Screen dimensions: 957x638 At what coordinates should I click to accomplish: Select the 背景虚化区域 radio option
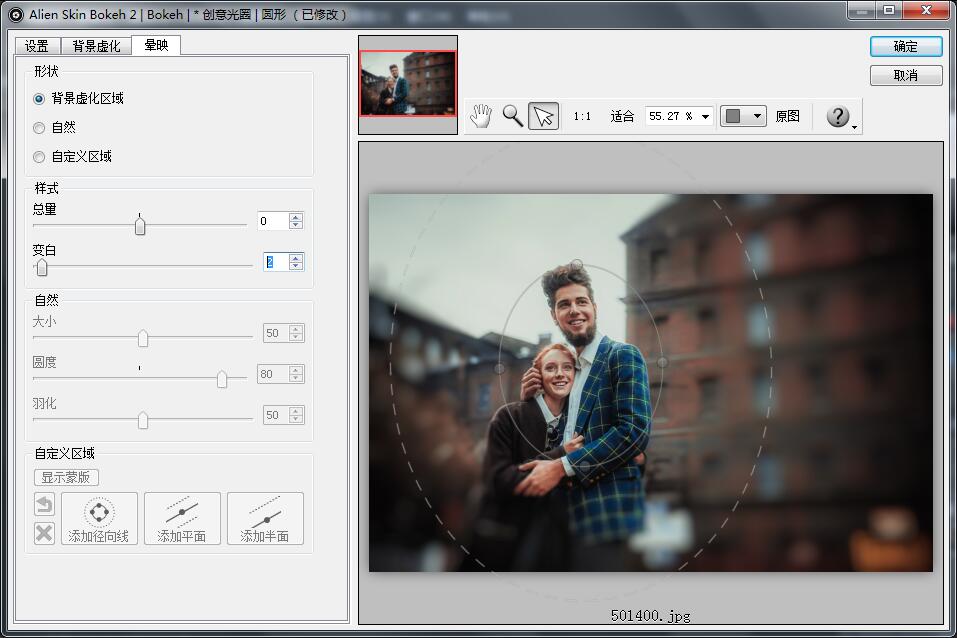(39, 99)
